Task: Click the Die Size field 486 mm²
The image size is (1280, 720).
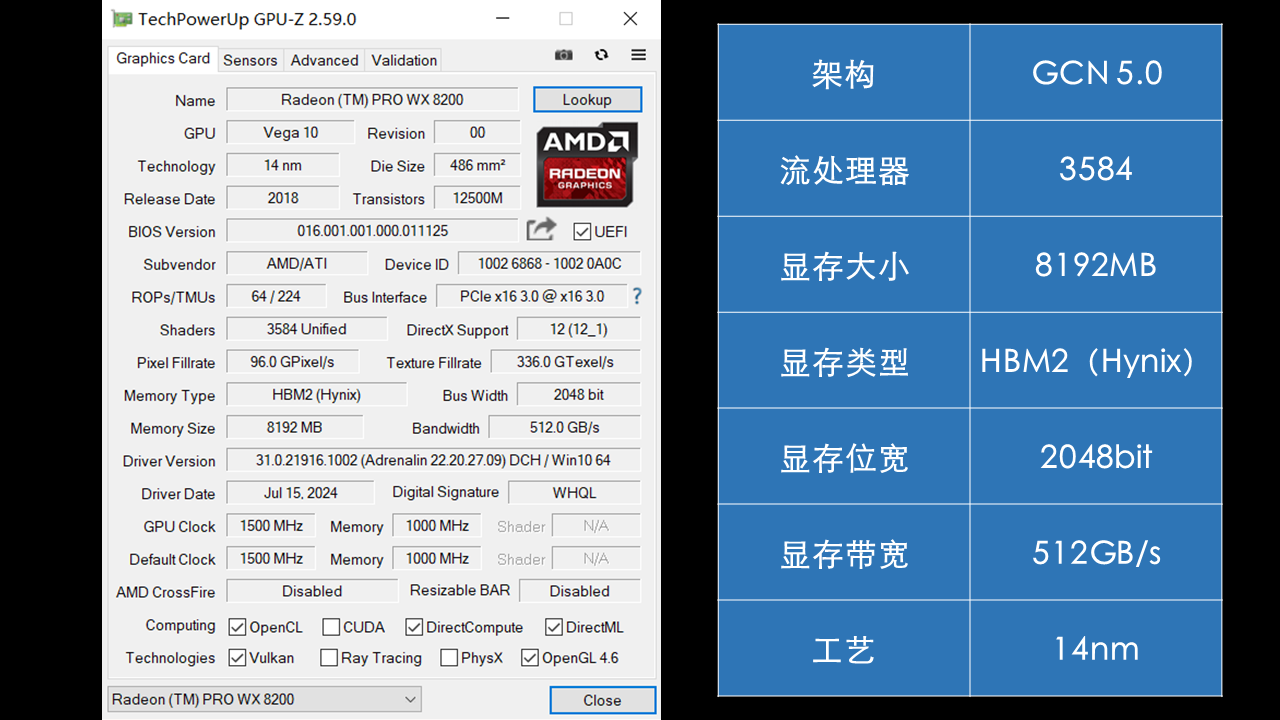Action: click(477, 165)
